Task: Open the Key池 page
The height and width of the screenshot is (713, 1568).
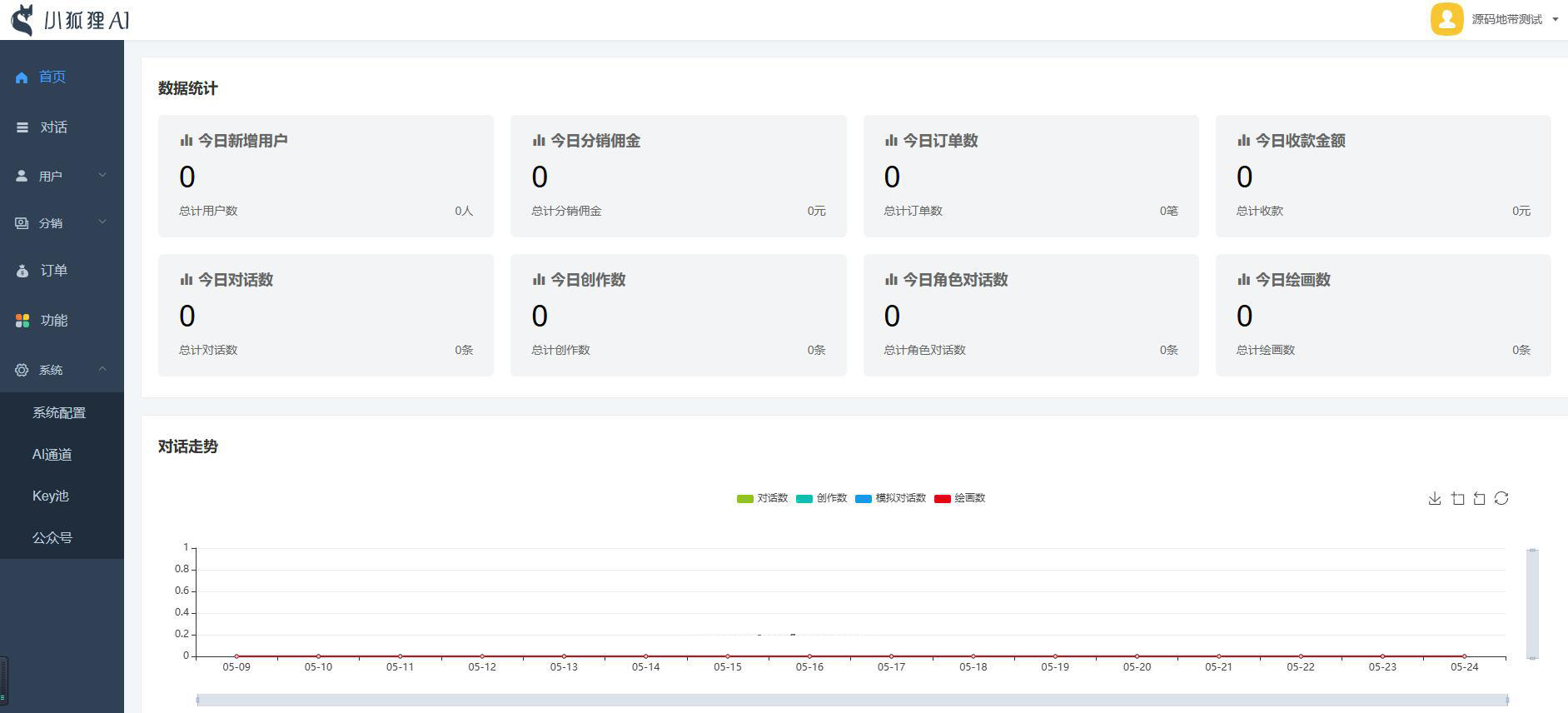Action: pyautogui.click(x=51, y=496)
